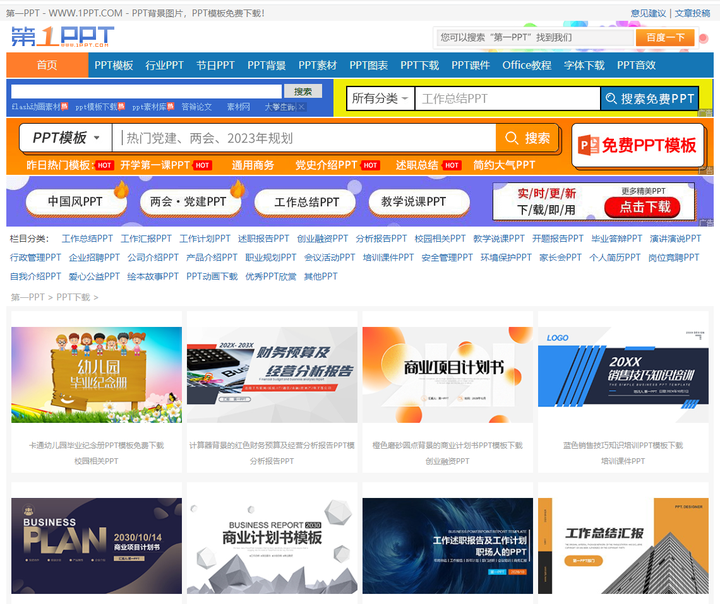
Task: Open 文章投稿 link
Action: pyautogui.click(x=692, y=13)
